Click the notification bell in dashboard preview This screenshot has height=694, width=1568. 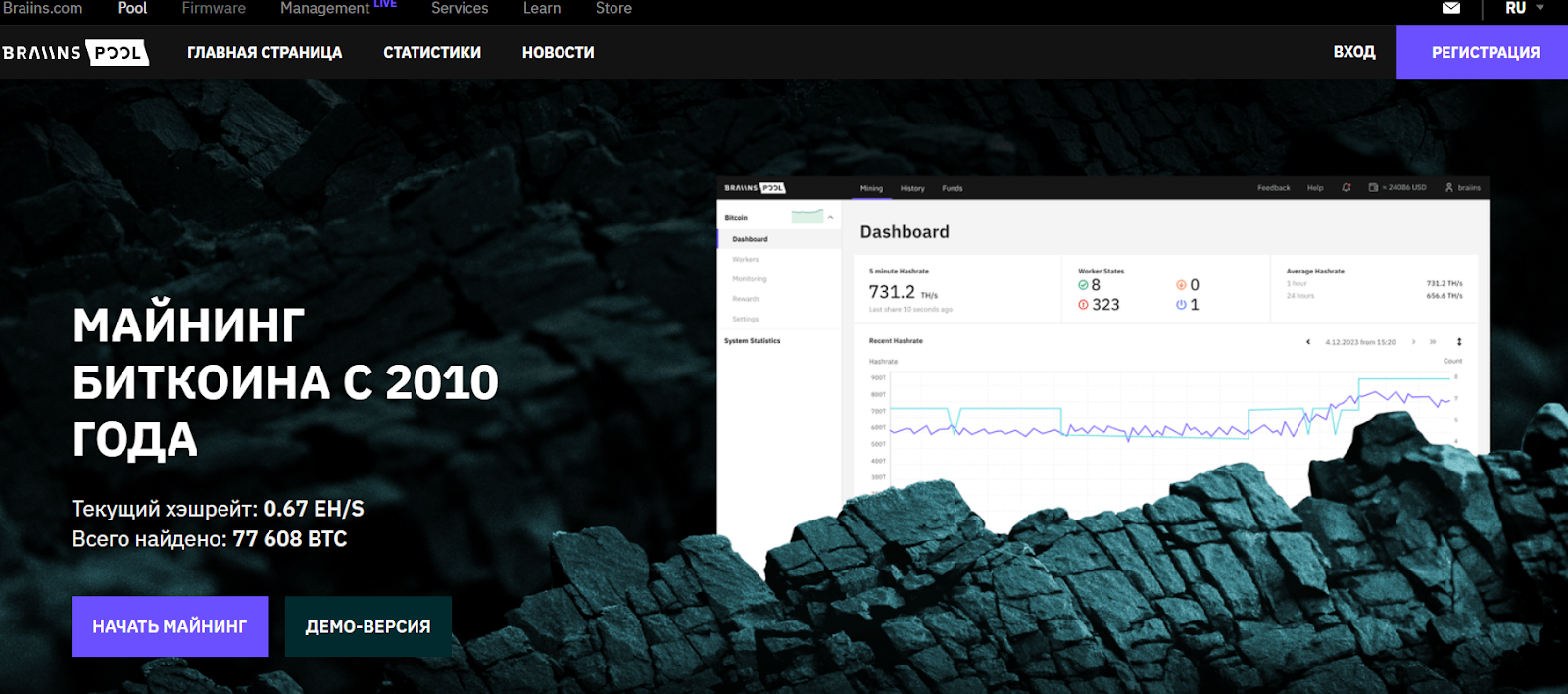point(1347,187)
